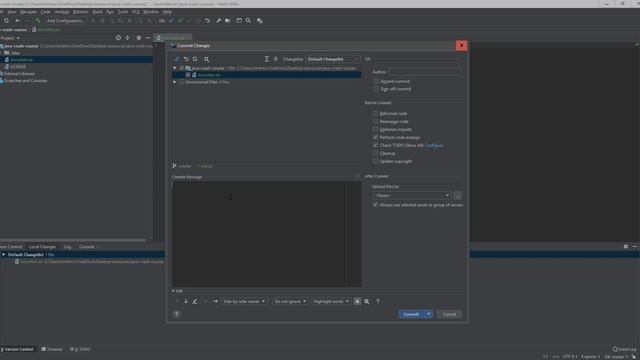
Task: Open diff settings magnifier icon
Action: pos(367,301)
